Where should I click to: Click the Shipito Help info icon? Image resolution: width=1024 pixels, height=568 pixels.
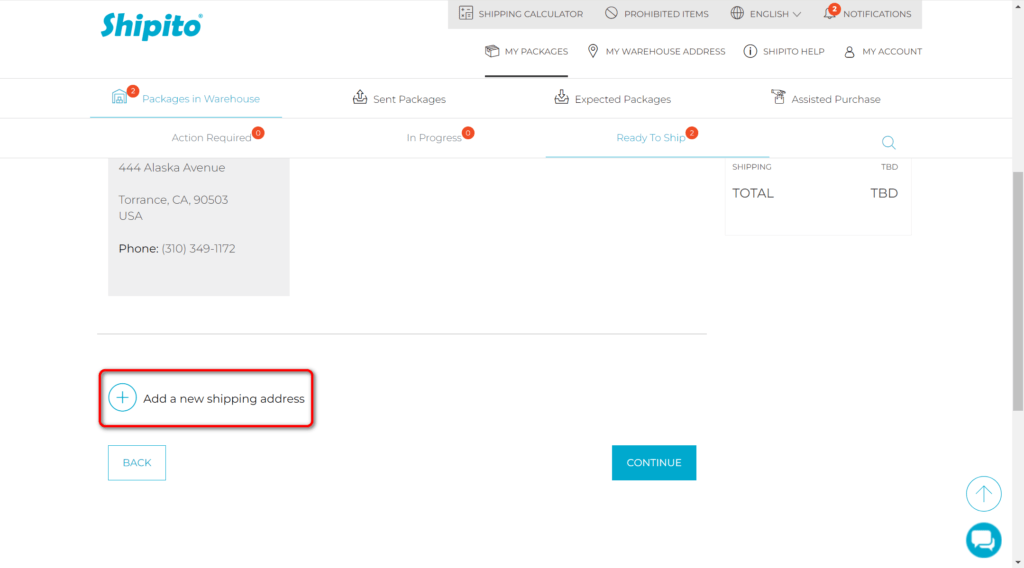click(750, 51)
